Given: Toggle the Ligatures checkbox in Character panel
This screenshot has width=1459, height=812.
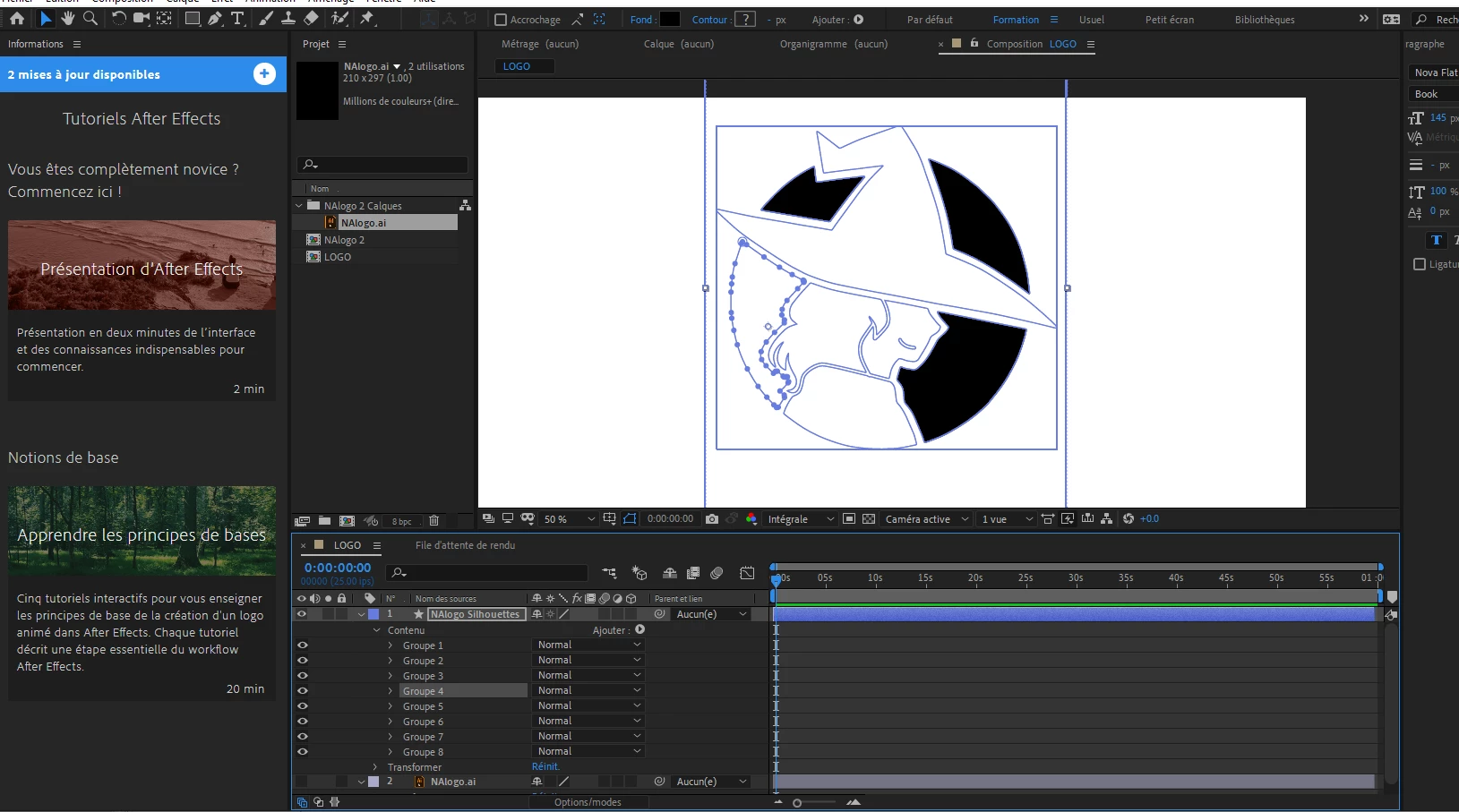Looking at the screenshot, I should coord(1420,264).
